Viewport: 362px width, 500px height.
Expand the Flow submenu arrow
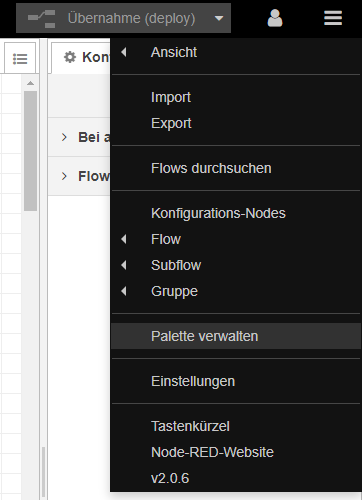pos(124,239)
